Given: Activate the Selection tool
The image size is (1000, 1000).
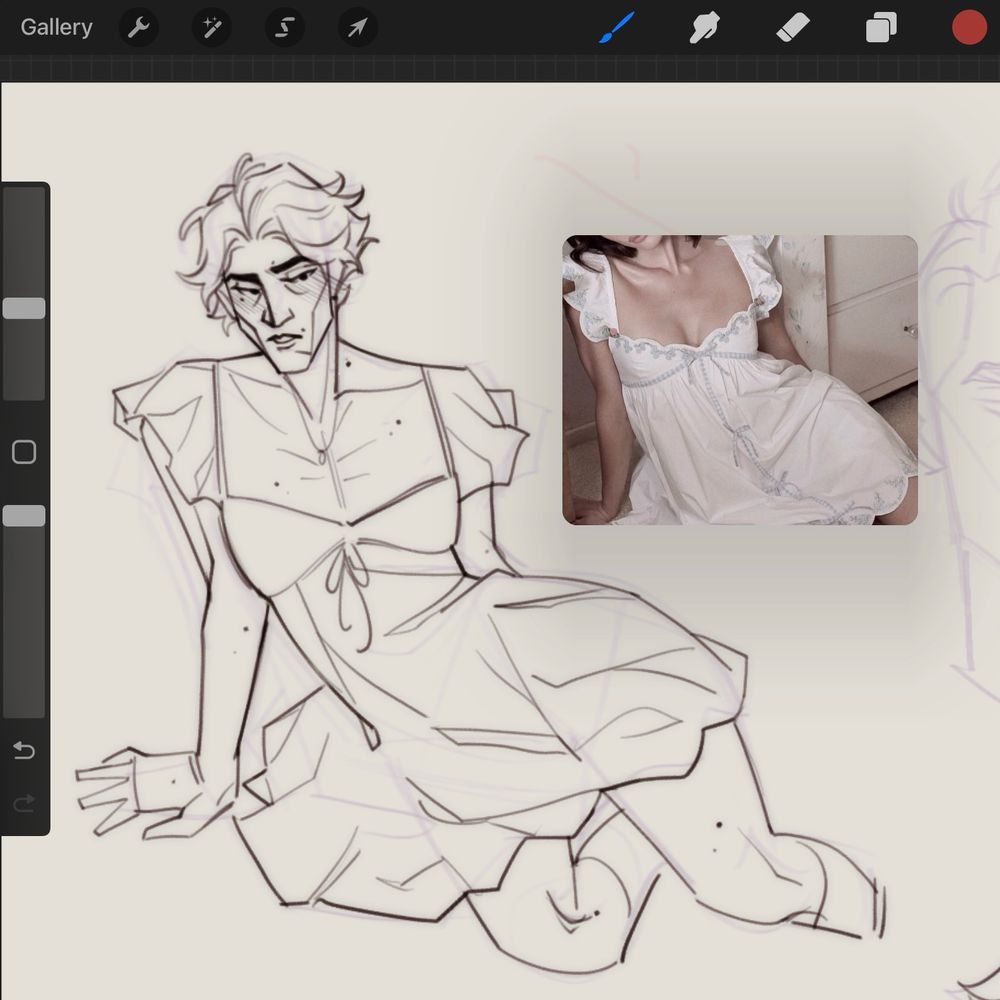Looking at the screenshot, I should 284,27.
